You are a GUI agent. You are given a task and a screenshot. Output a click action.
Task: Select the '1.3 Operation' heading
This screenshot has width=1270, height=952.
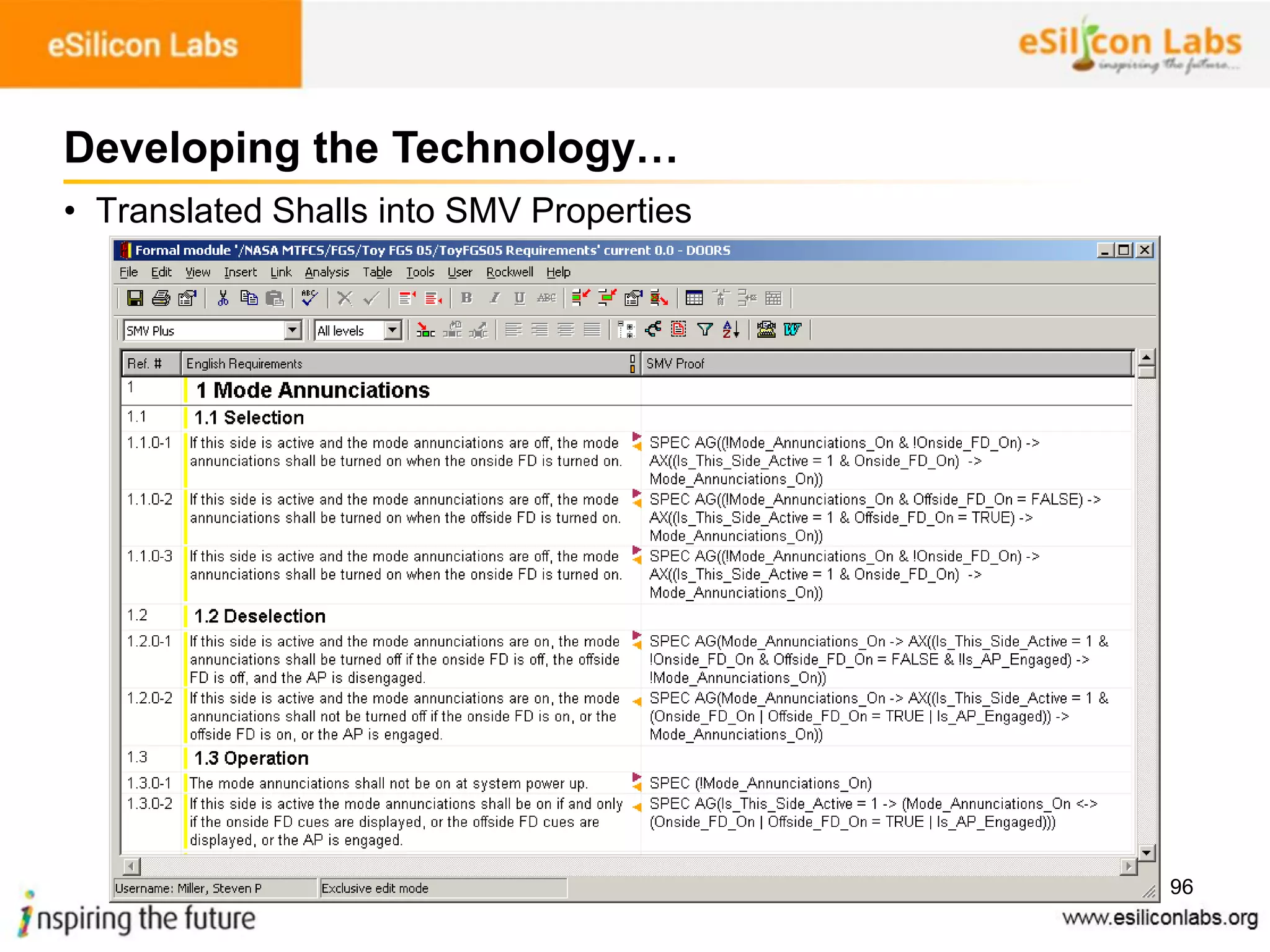click(x=251, y=758)
